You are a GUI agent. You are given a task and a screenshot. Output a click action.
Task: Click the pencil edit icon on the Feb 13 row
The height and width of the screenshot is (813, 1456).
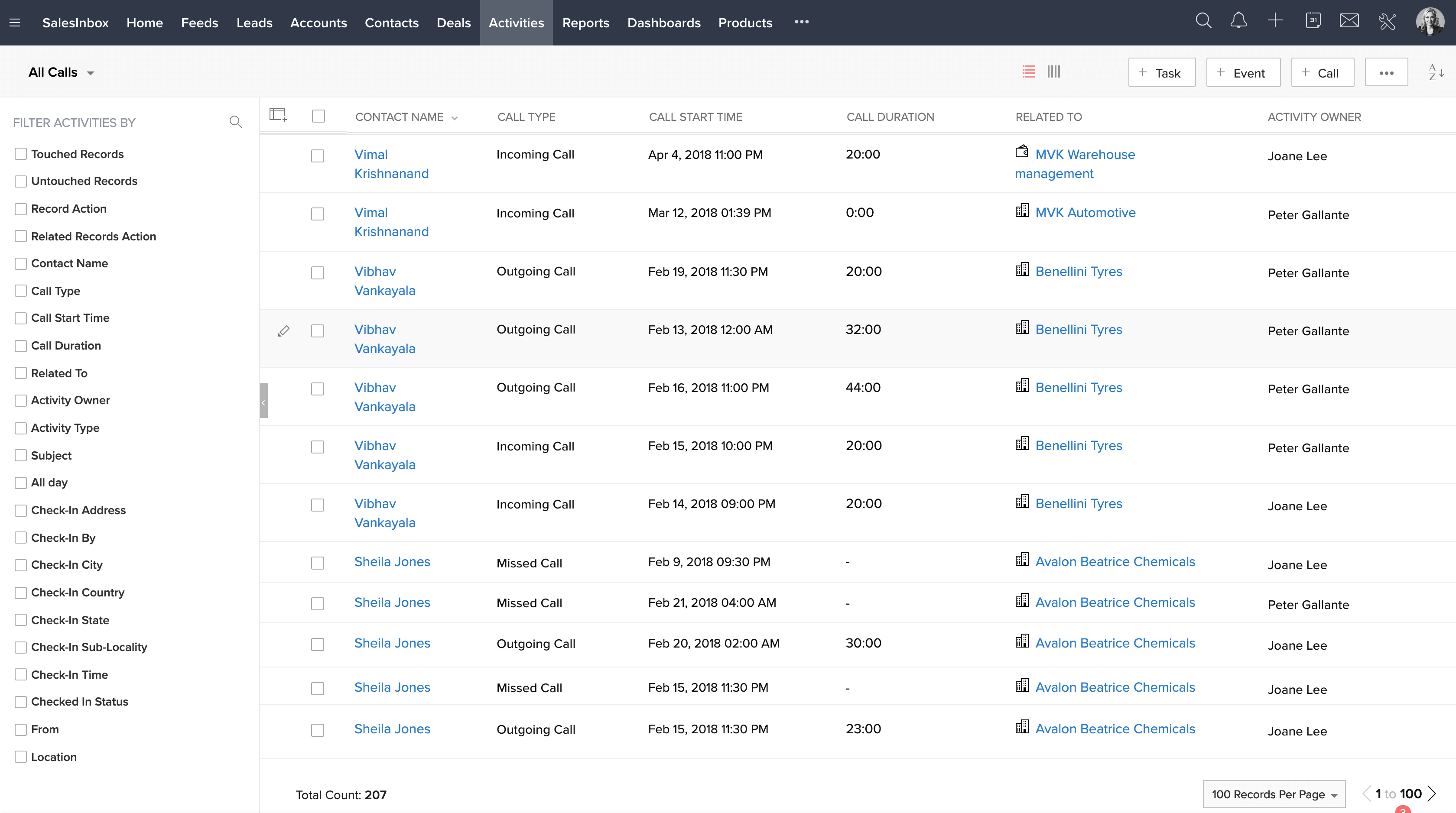click(x=284, y=331)
